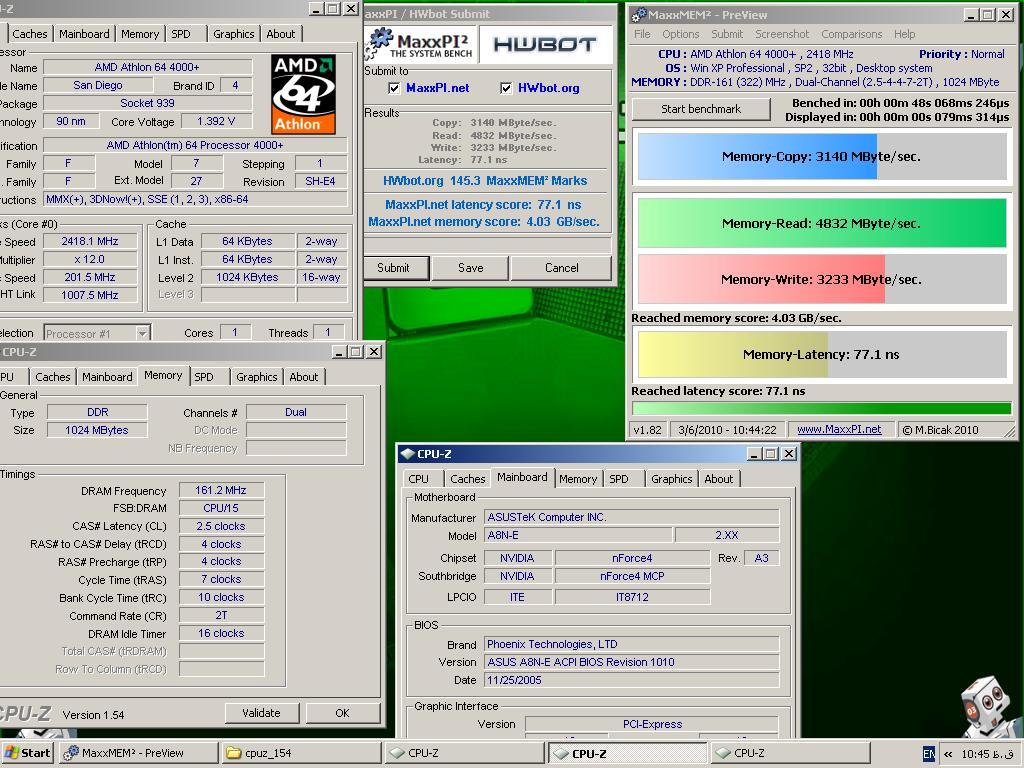Click the BIOS Version ASUS A8N-E field
Screen dimensions: 1024x768
(632, 662)
